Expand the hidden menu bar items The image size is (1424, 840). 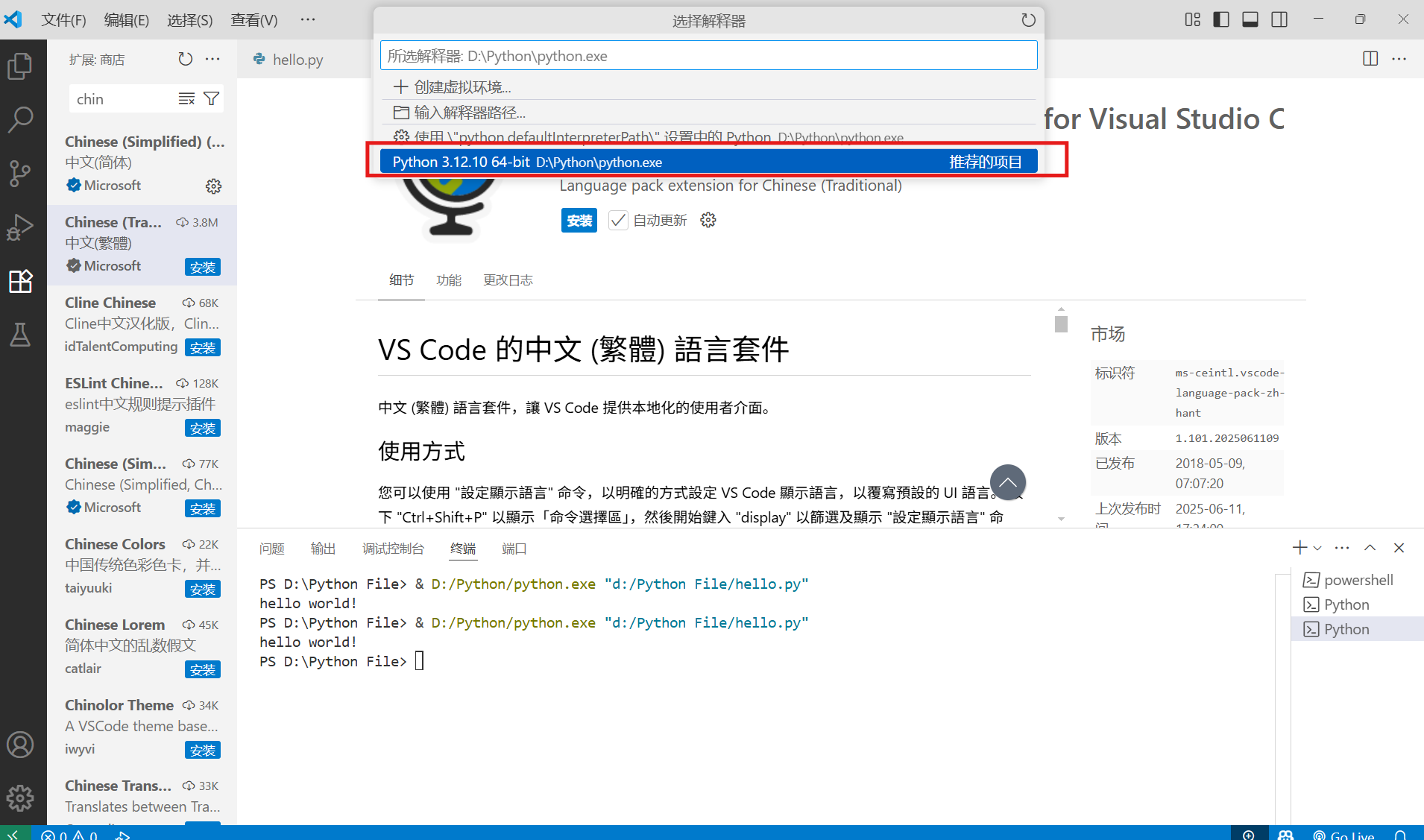point(308,19)
